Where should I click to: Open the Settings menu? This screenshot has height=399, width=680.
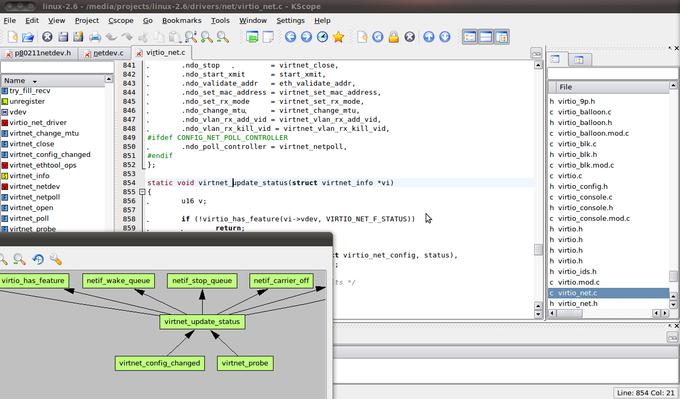[290, 20]
